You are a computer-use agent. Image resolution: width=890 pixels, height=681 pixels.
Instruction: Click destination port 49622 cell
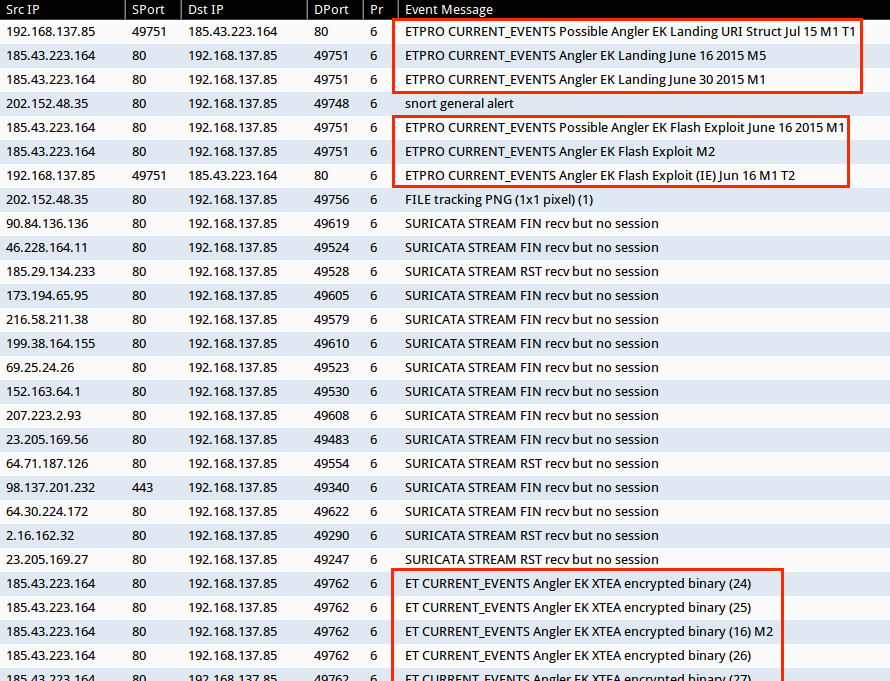(x=331, y=511)
